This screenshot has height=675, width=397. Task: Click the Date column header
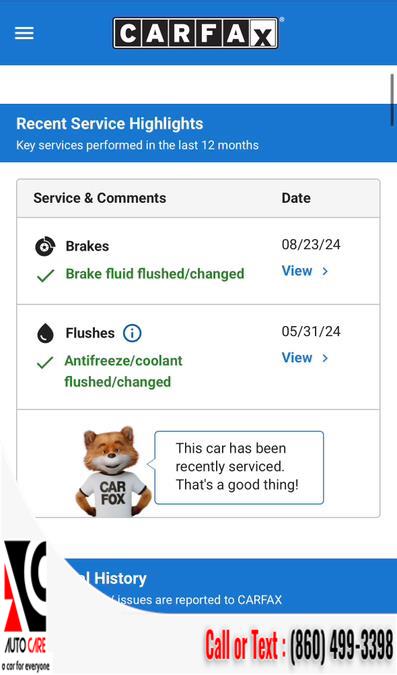point(296,198)
